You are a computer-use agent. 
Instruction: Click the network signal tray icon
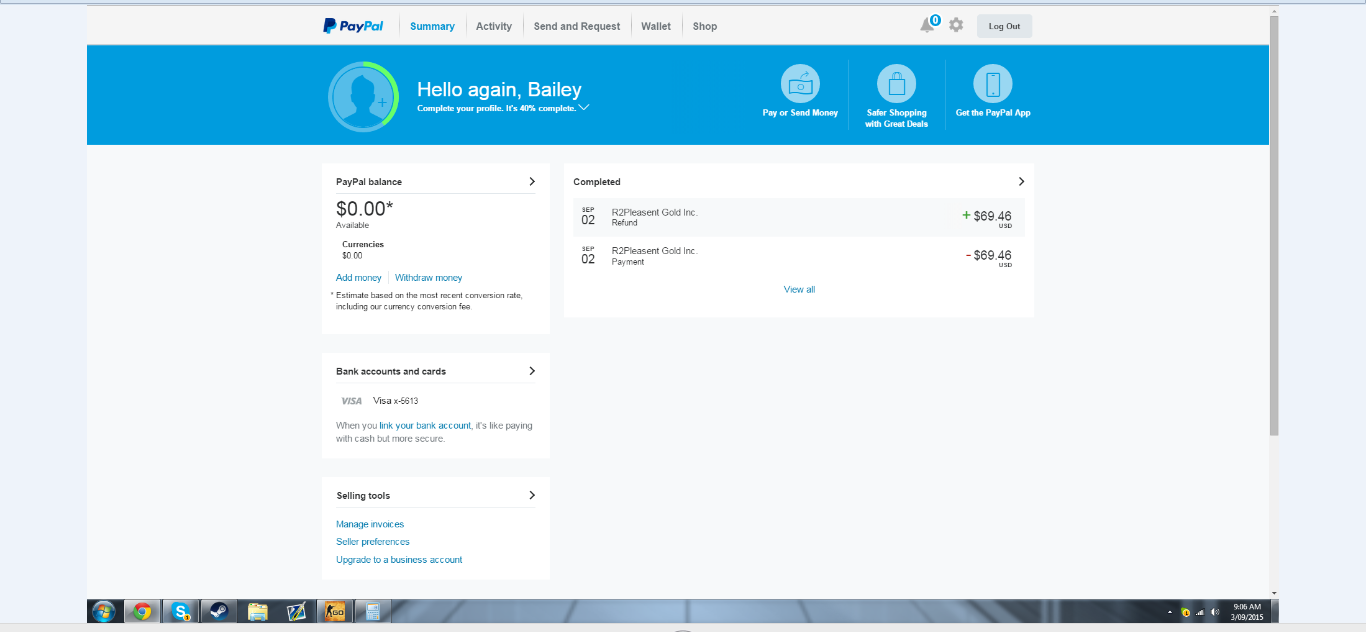[1200, 611]
